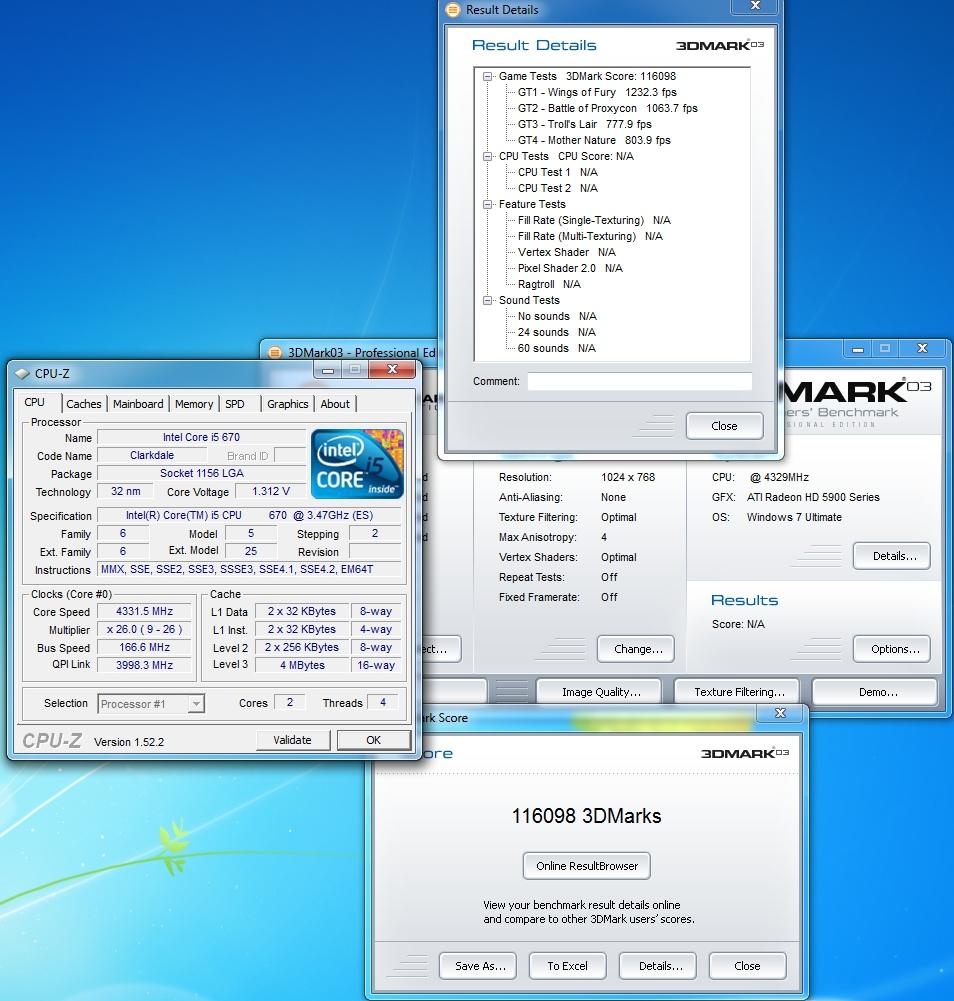
Task: Switch to the Caches tab in CPU-Z
Action: click(84, 404)
